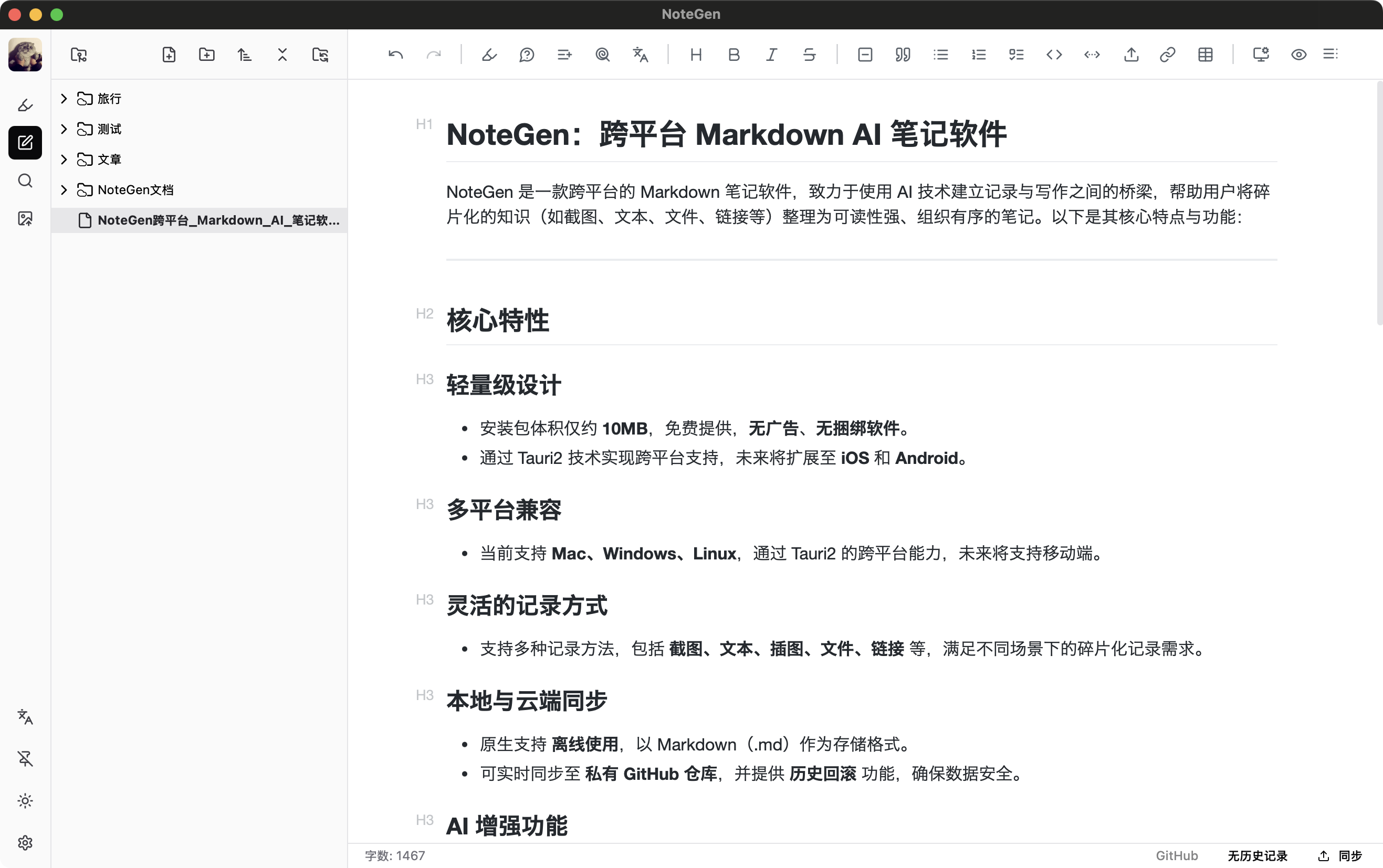Click the upload toolbar icon
The width and height of the screenshot is (1383, 868).
[1131, 55]
